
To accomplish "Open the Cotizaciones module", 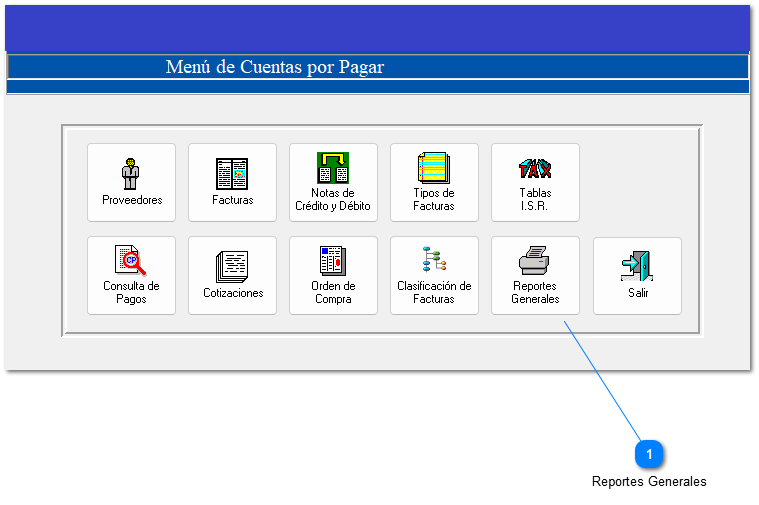I will click(x=232, y=275).
